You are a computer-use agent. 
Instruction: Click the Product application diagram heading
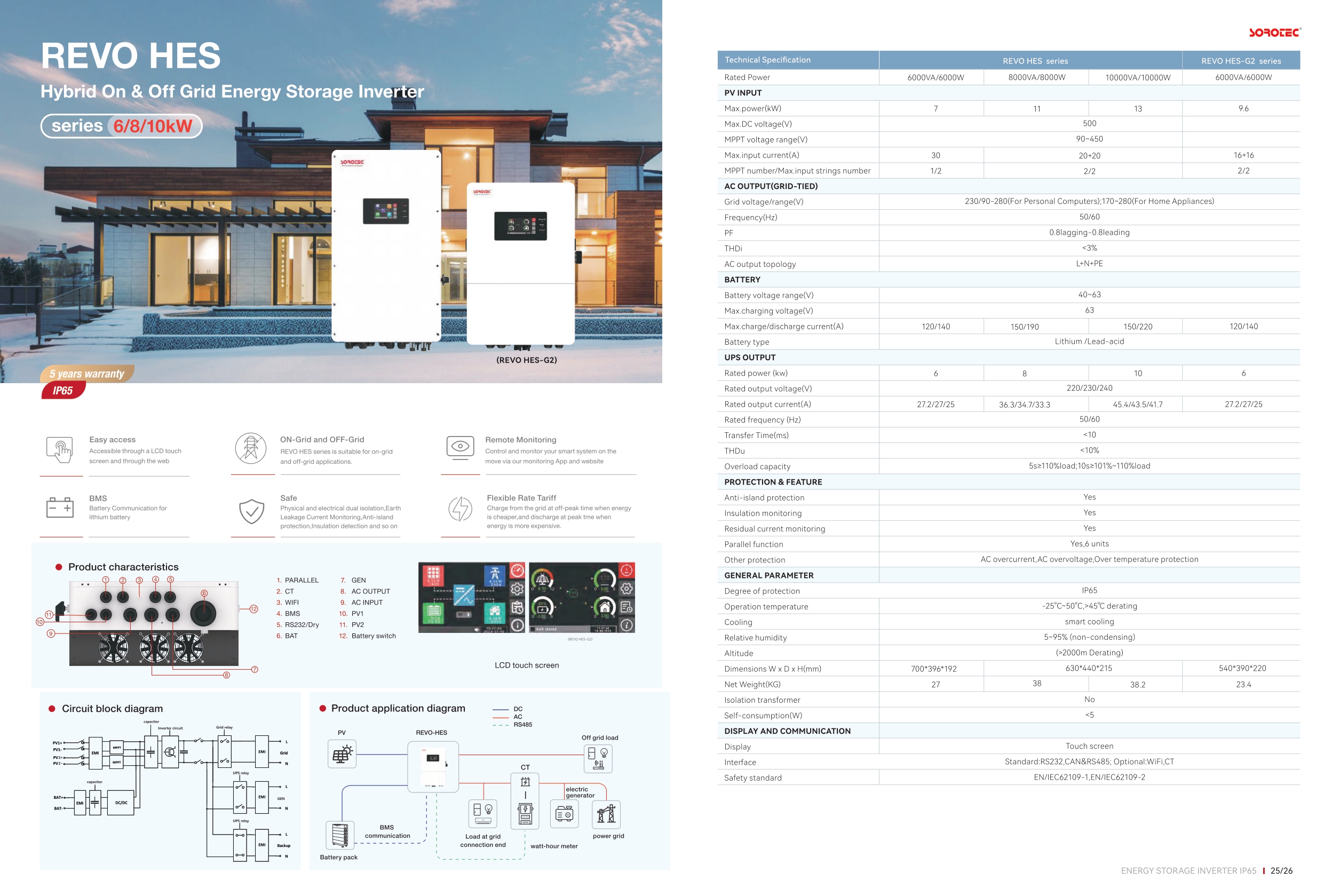tap(398, 708)
